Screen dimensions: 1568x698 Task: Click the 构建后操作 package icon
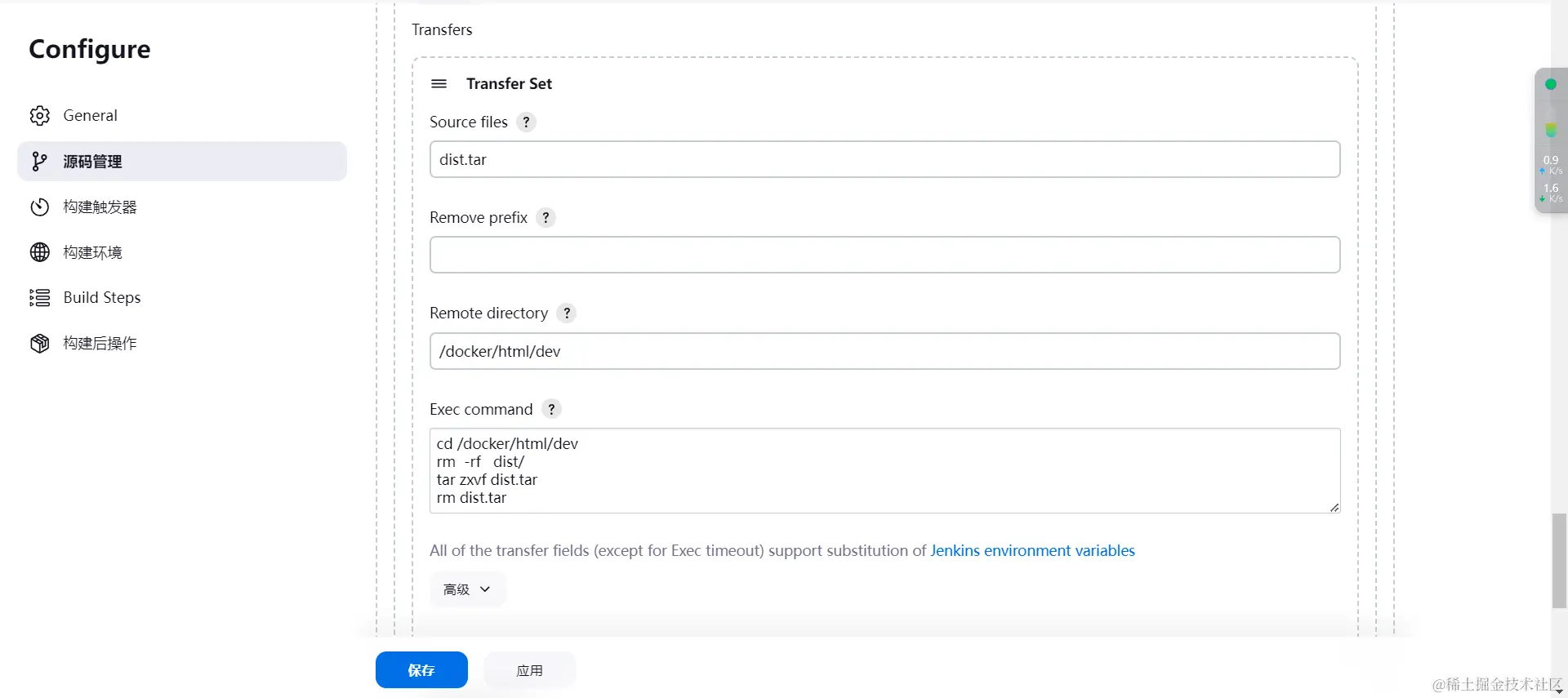click(40, 344)
